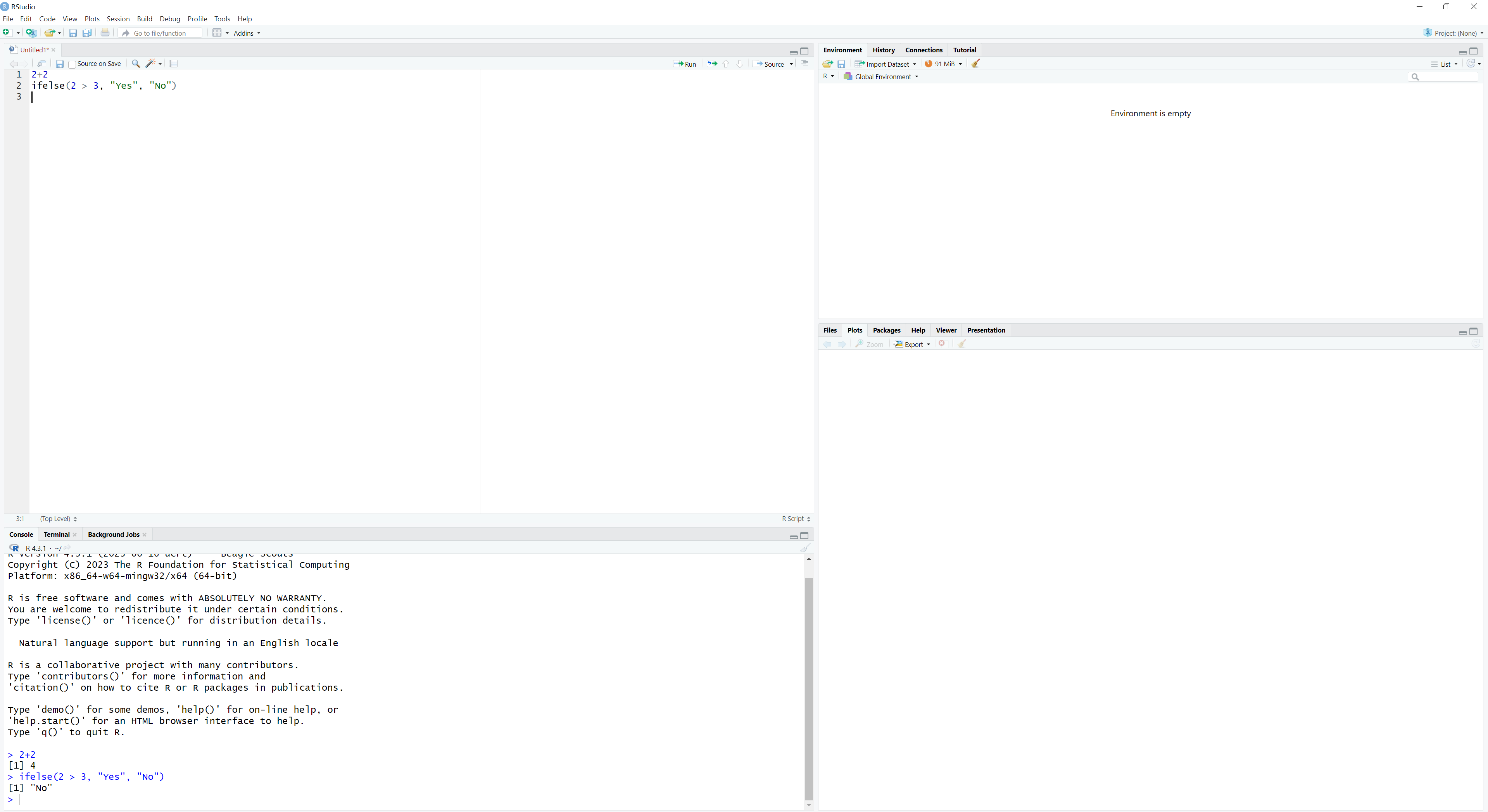Click the Re-run previous code region icon
This screenshot has height=812, width=1488.
click(x=712, y=64)
